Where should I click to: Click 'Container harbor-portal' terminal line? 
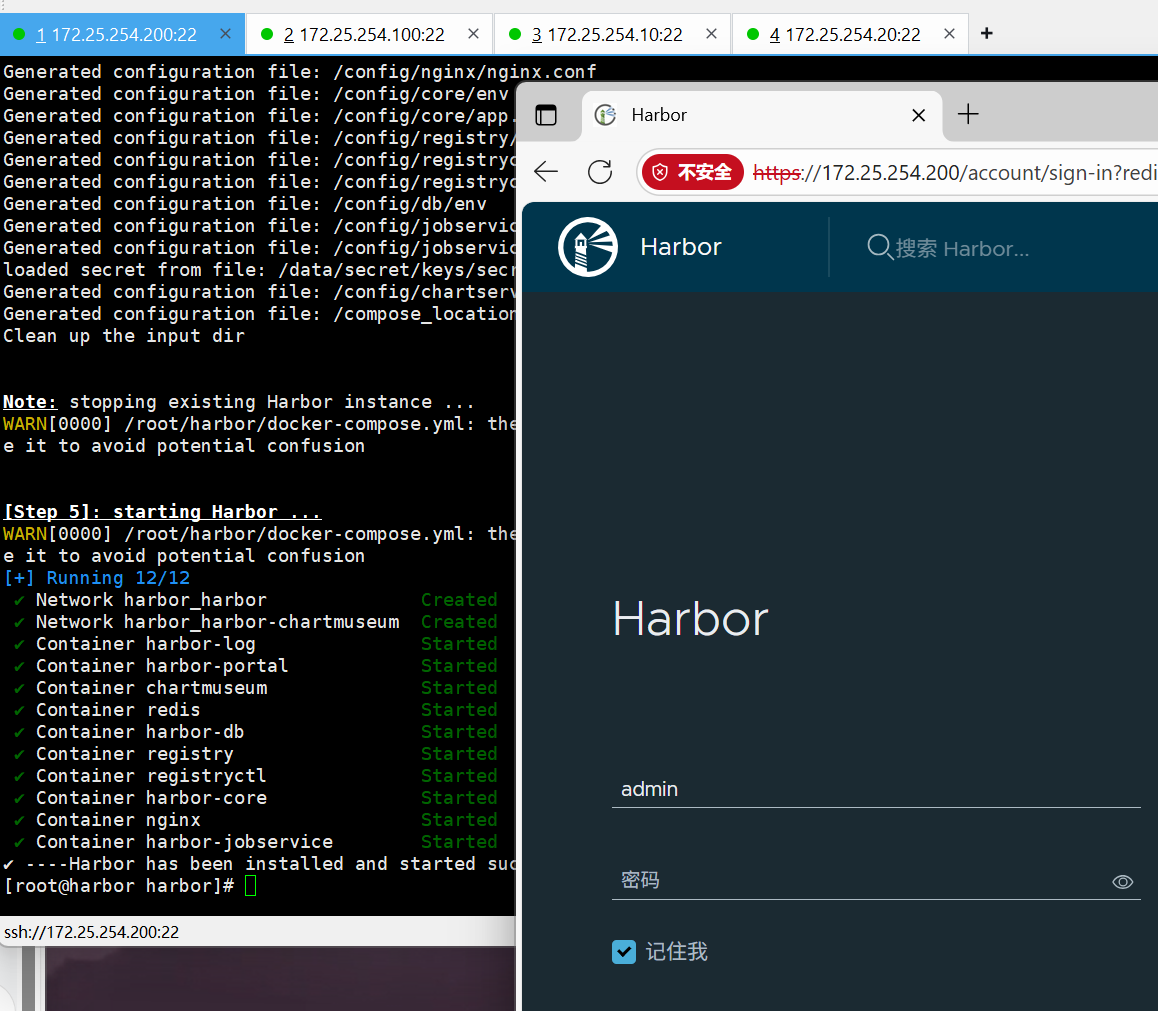(x=162, y=665)
